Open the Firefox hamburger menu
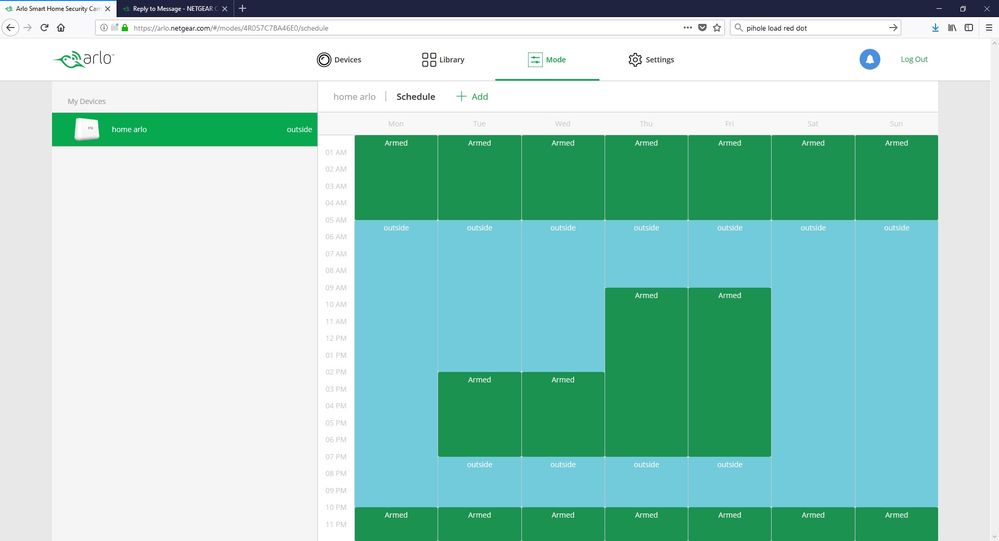This screenshot has width=999, height=541. coord(989,27)
